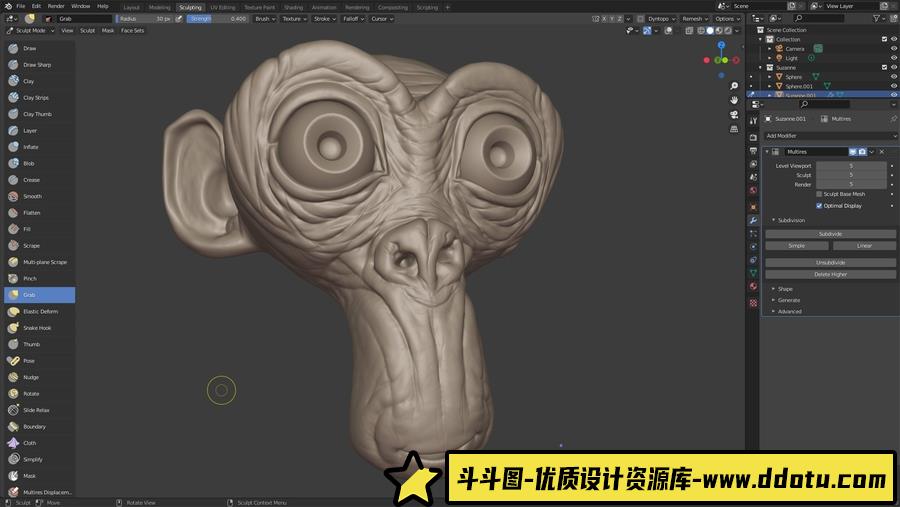Toggle the Collection exclude checkbox

click(885, 39)
